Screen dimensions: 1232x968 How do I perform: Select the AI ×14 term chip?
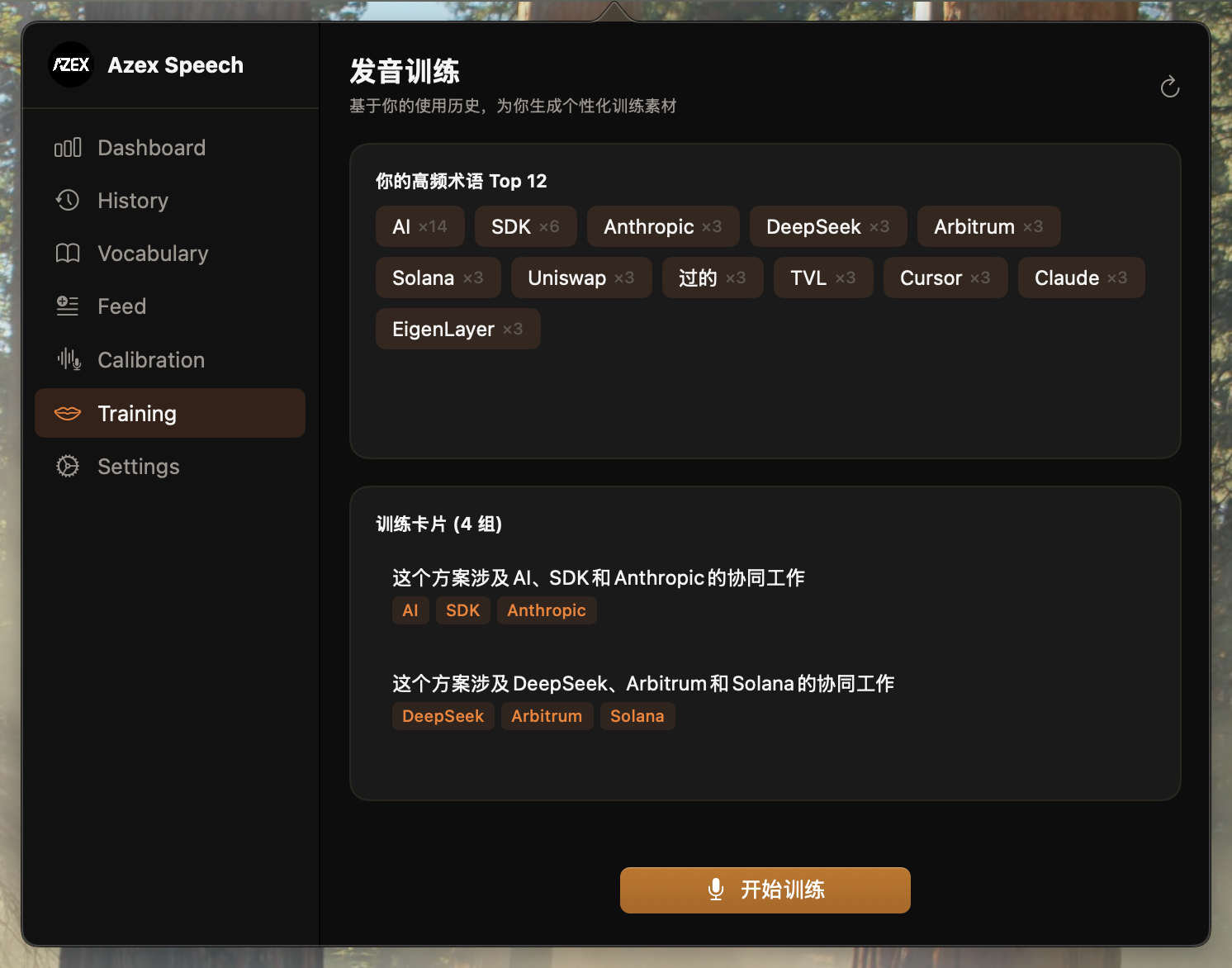420,226
